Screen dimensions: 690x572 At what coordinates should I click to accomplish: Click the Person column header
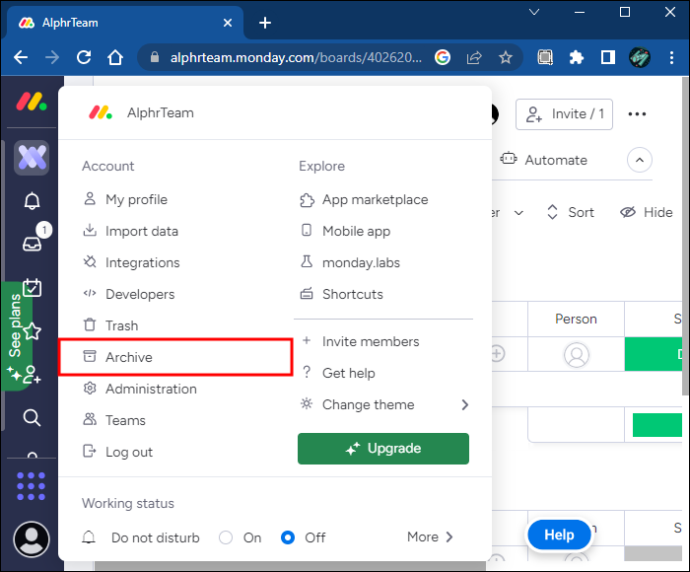point(576,319)
